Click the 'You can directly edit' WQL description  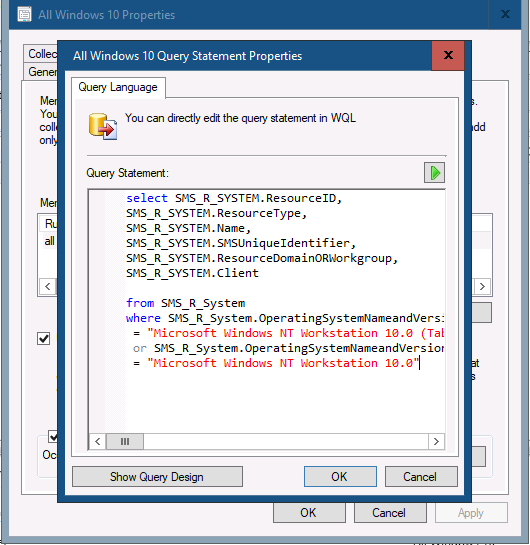pyautogui.click(x=240, y=118)
